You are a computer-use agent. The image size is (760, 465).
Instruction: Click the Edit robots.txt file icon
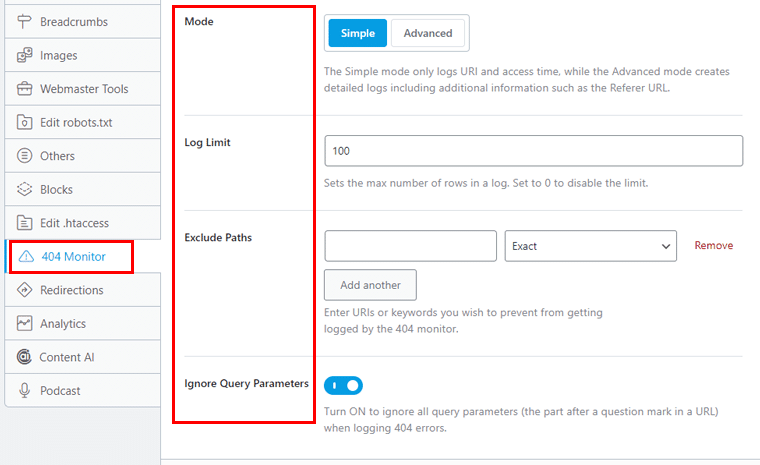coord(25,123)
